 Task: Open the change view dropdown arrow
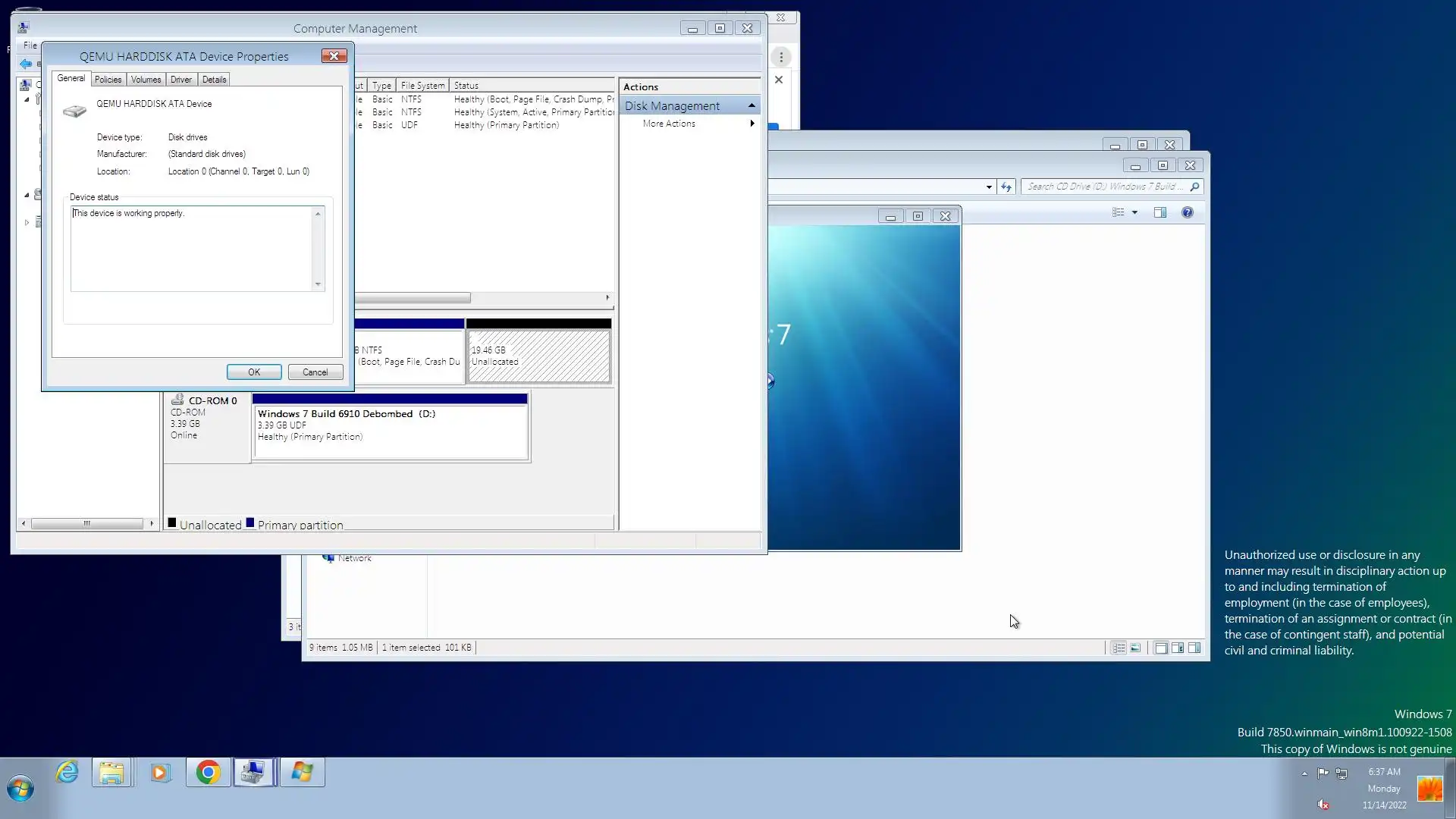tap(1134, 212)
